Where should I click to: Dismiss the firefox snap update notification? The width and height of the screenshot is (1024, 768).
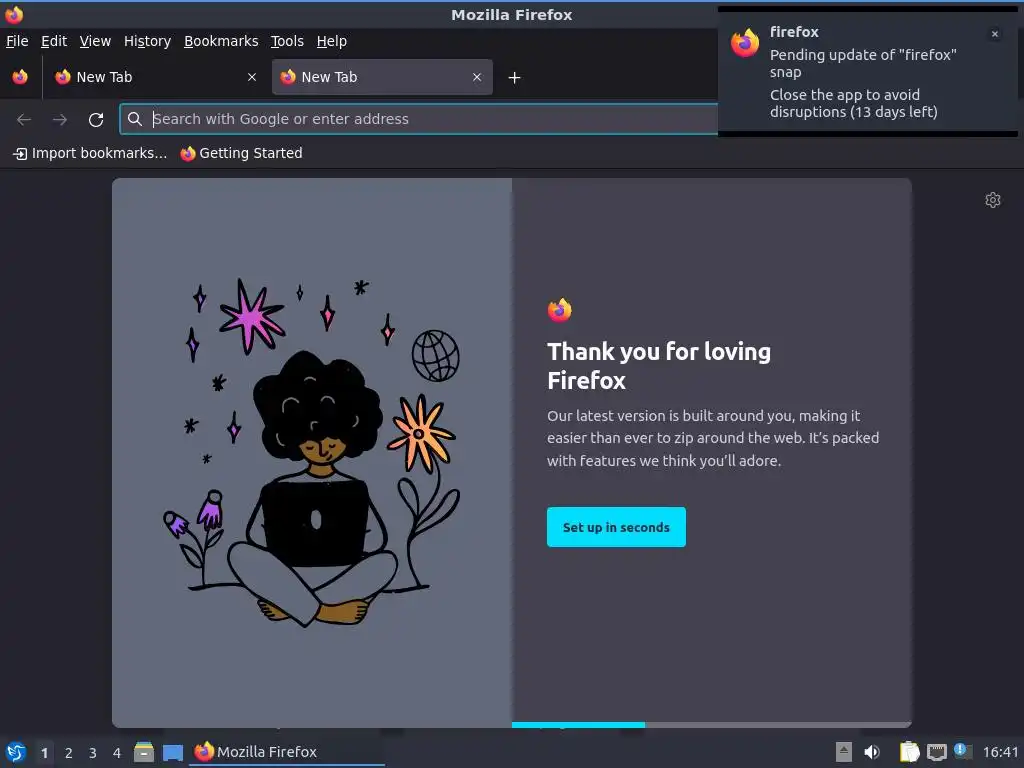tap(995, 34)
